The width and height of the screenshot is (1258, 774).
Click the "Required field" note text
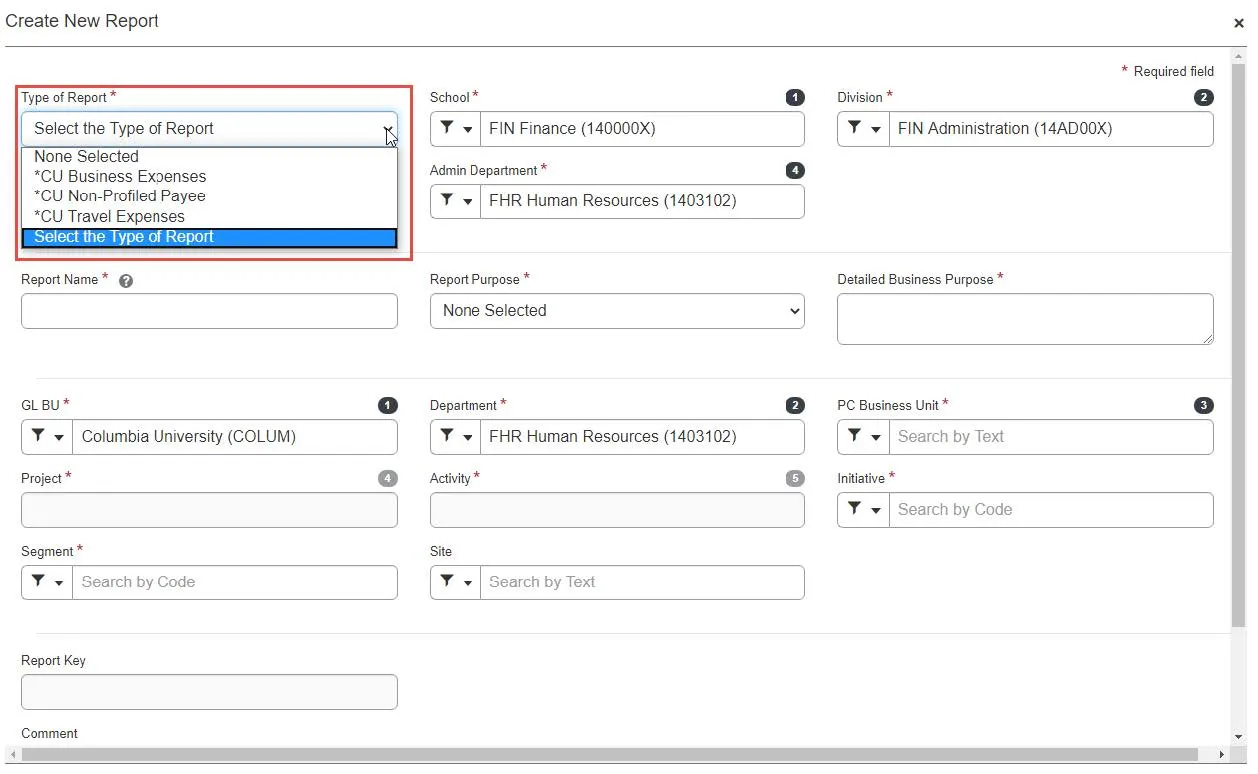1174,72
